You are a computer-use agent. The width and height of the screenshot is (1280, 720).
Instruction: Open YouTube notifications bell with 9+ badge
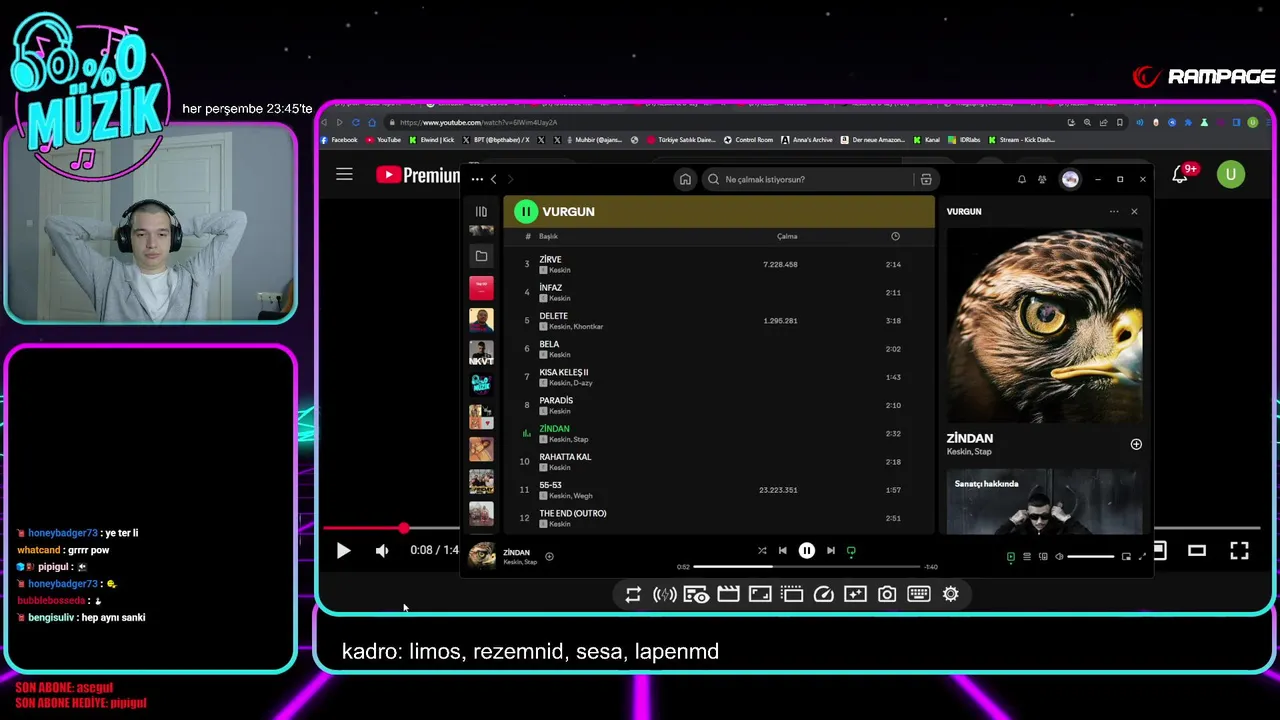pyautogui.click(x=1180, y=176)
